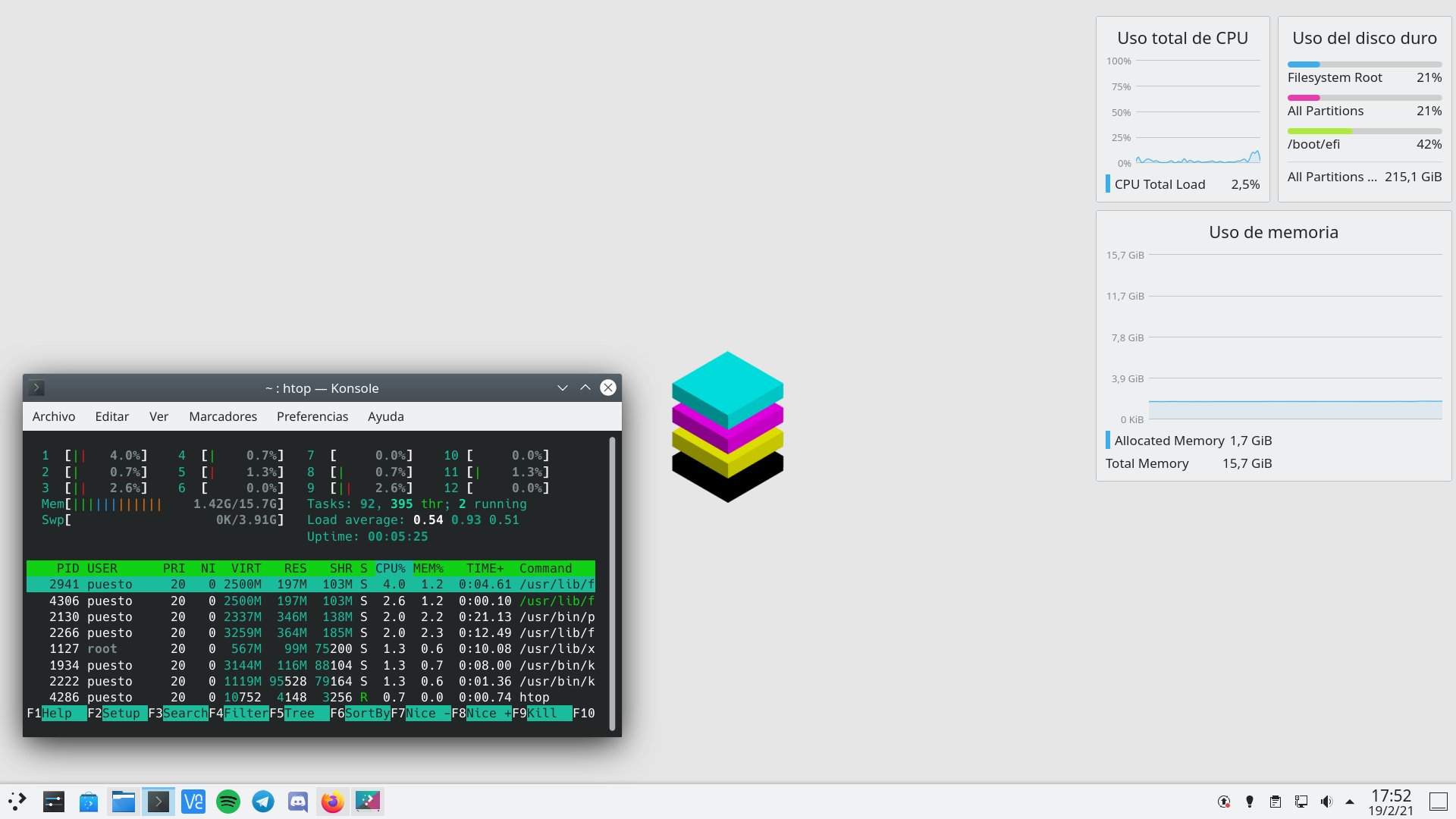Click the Firefox taskbar icon

pos(333,802)
